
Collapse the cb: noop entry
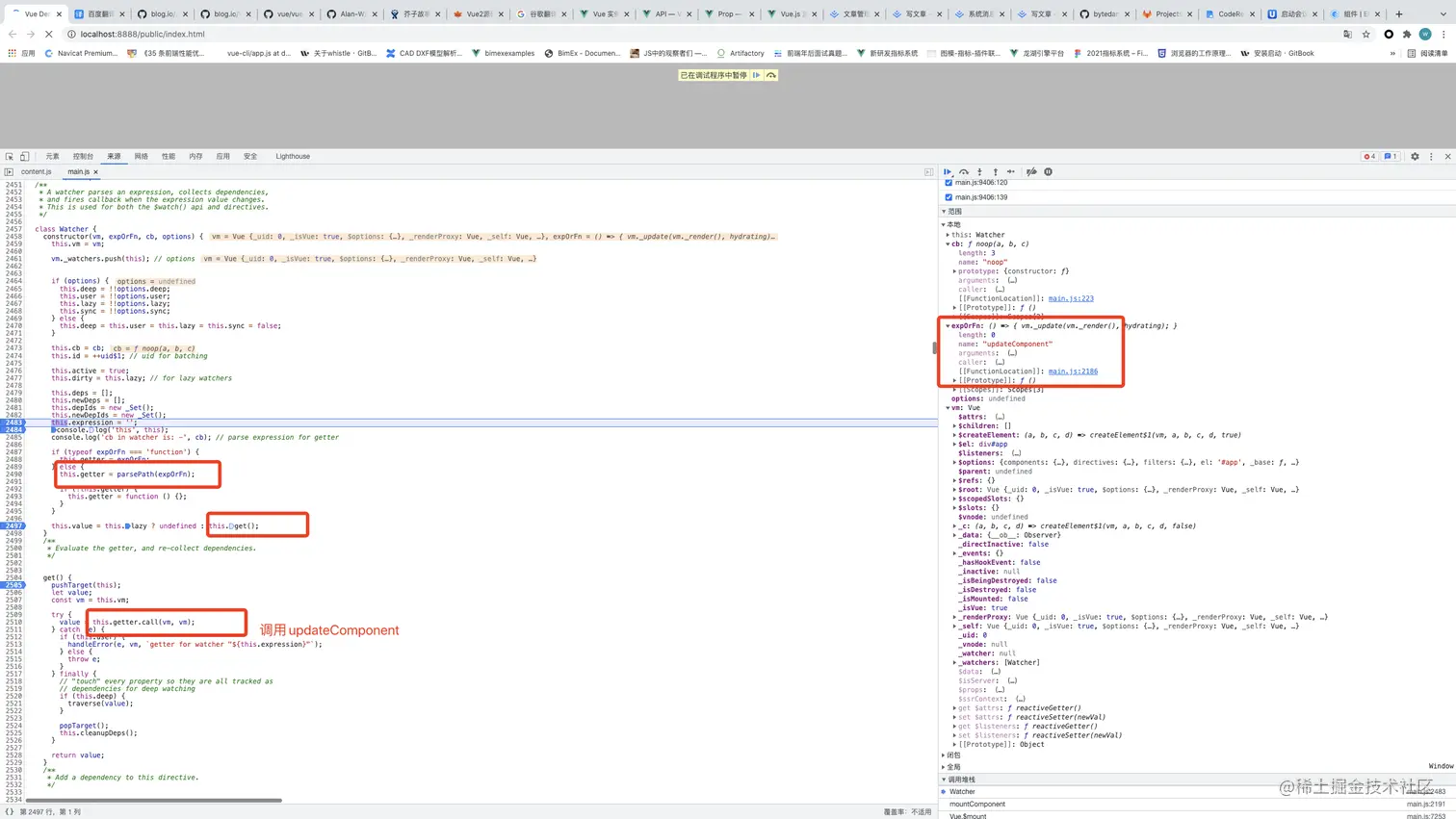pyautogui.click(x=949, y=244)
